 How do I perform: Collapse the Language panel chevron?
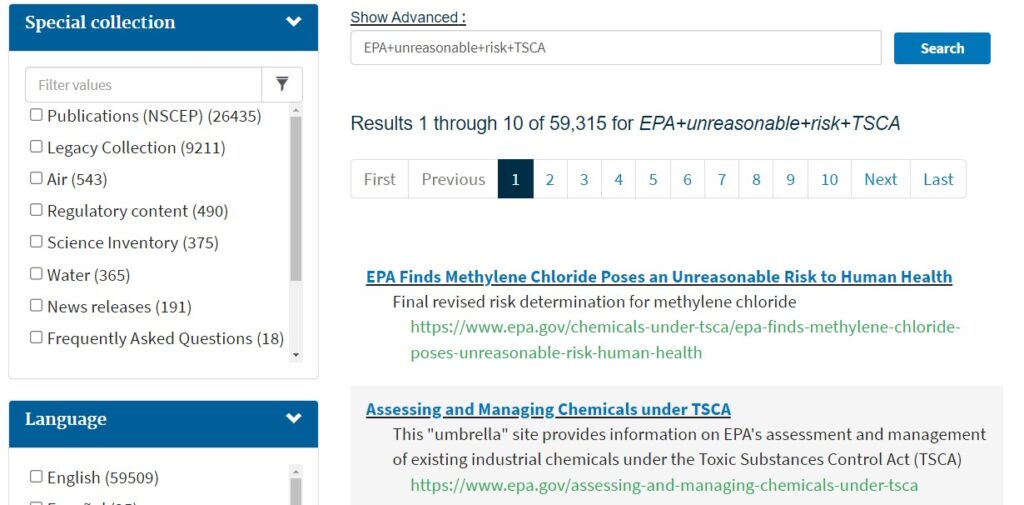294,418
